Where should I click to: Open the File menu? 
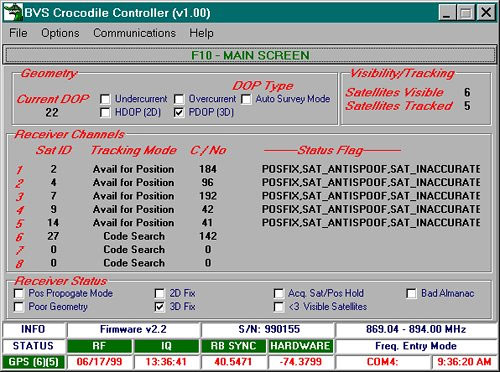(18, 33)
